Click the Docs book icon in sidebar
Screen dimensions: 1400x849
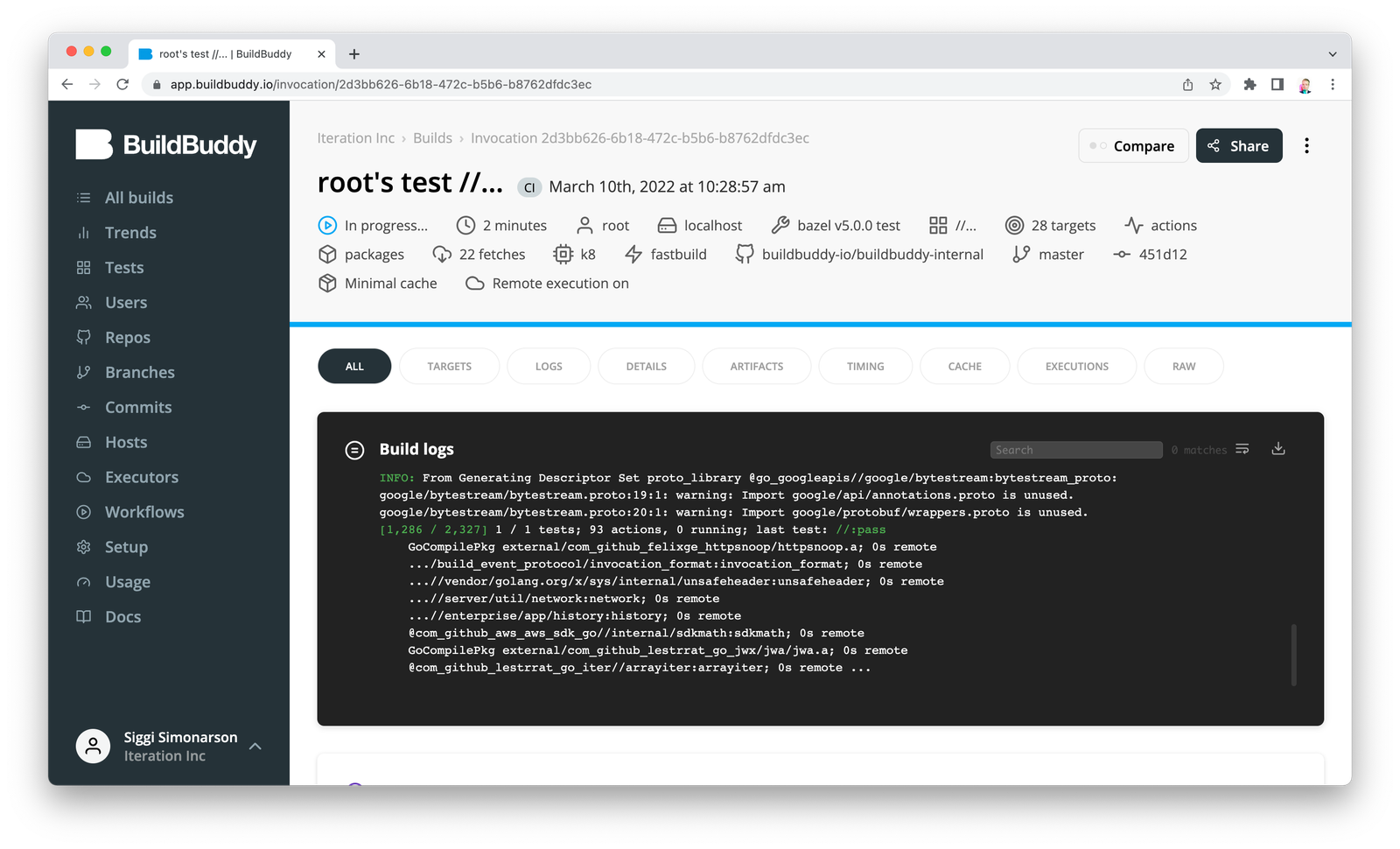pos(83,617)
